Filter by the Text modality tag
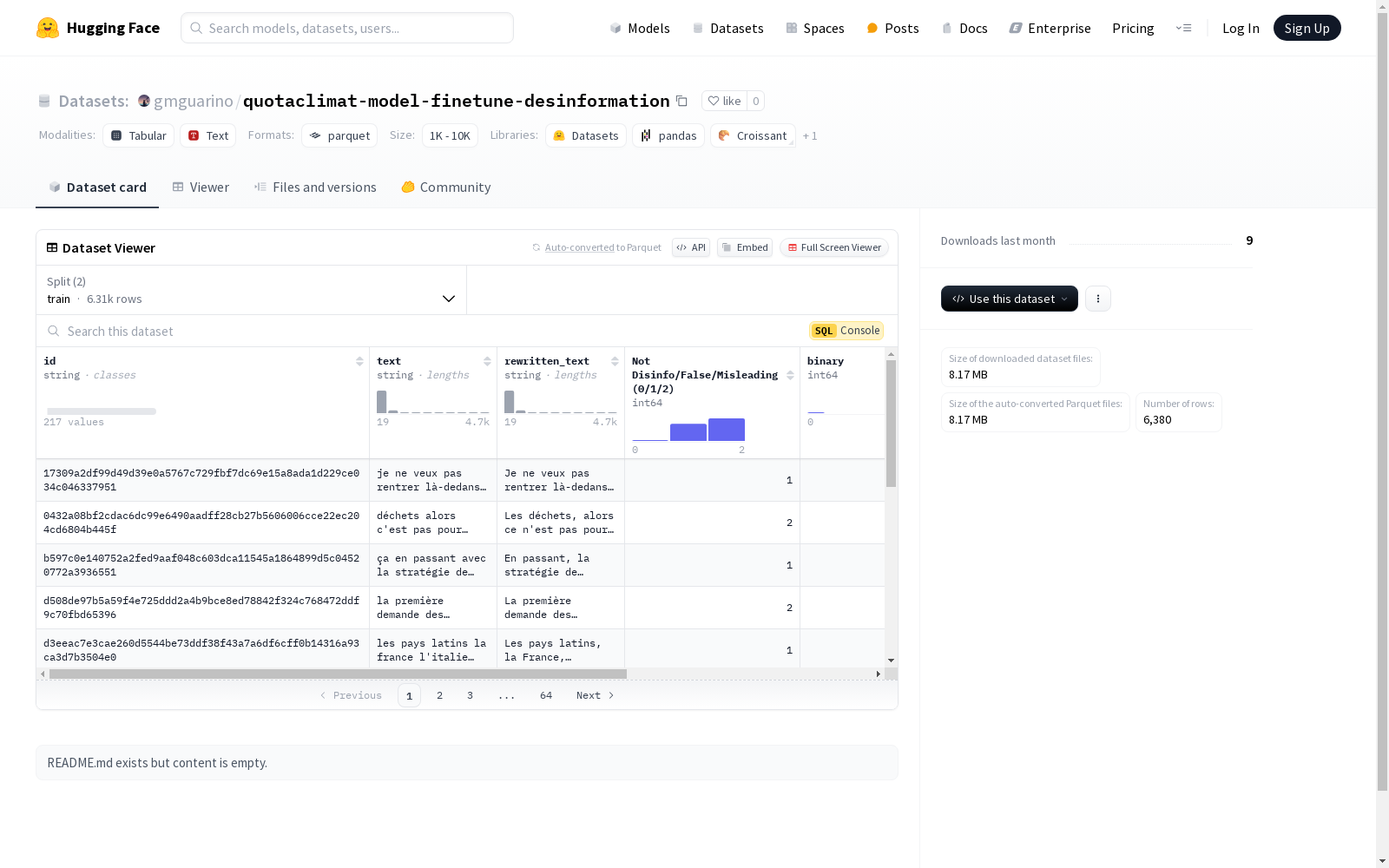Image resolution: width=1389 pixels, height=868 pixels. click(208, 135)
